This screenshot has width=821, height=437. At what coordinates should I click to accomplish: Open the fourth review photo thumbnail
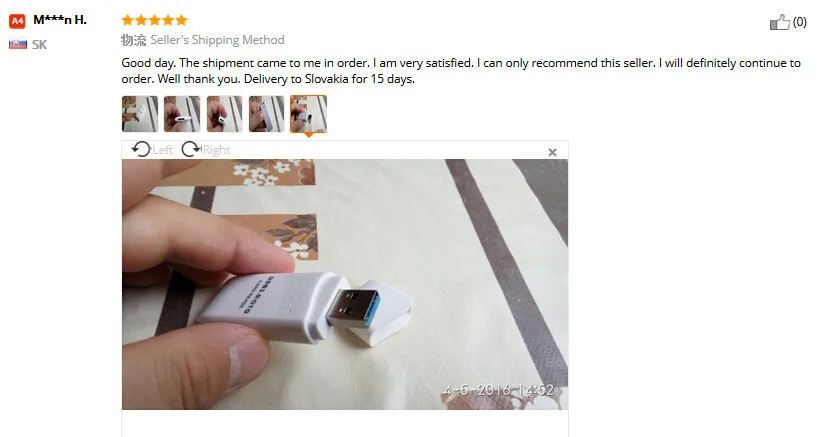point(267,114)
